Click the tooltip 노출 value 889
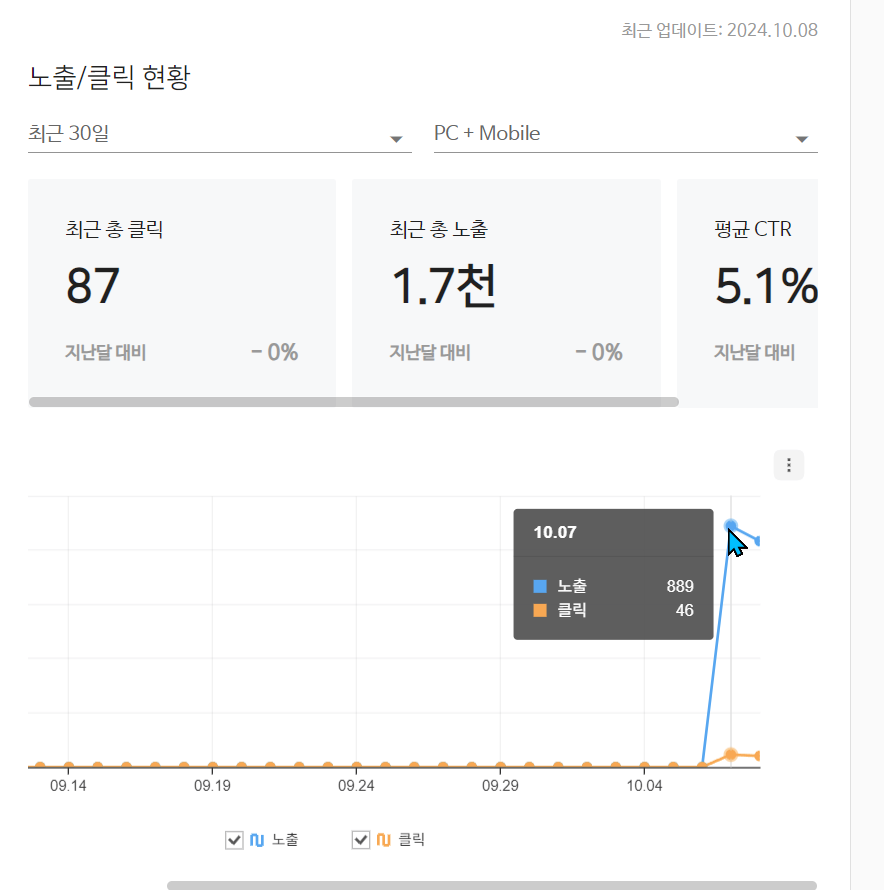Viewport: 884px width, 890px height. [680, 586]
